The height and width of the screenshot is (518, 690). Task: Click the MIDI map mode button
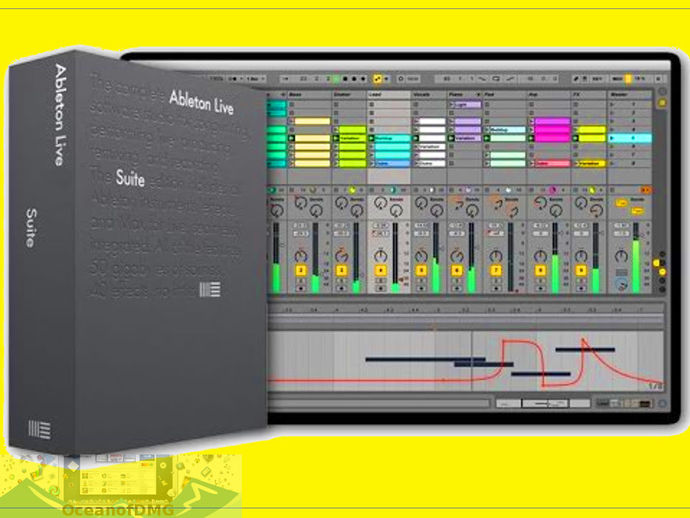coord(617,79)
